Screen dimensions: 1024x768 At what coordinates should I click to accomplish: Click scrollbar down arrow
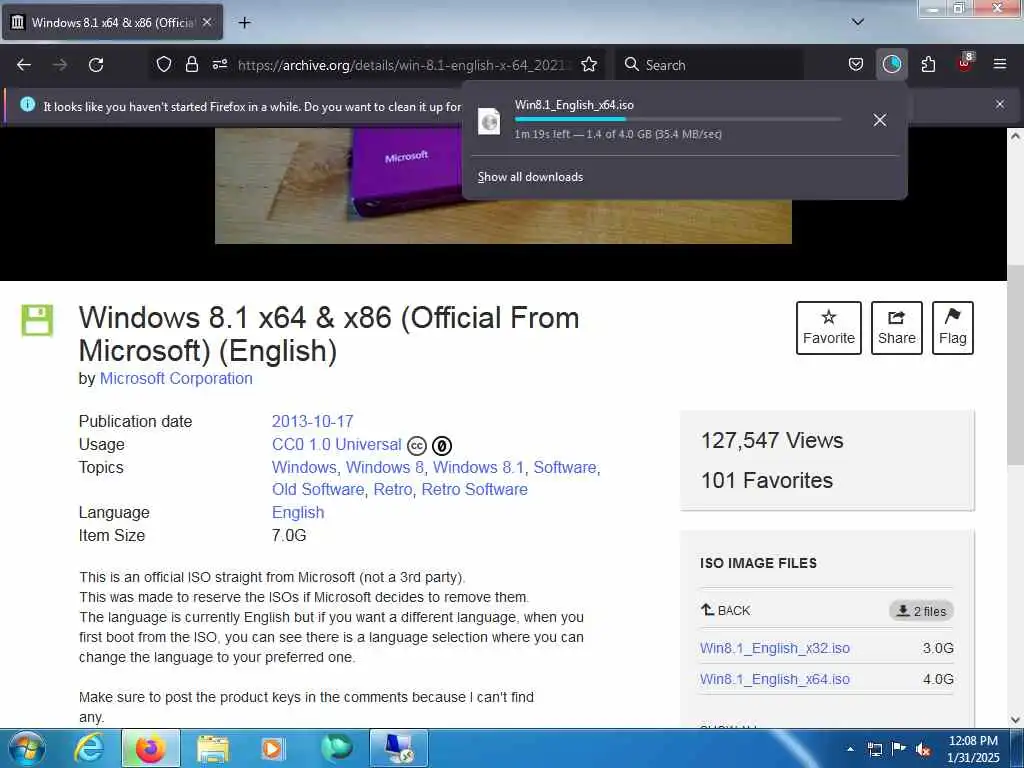pyautogui.click(x=1015, y=720)
